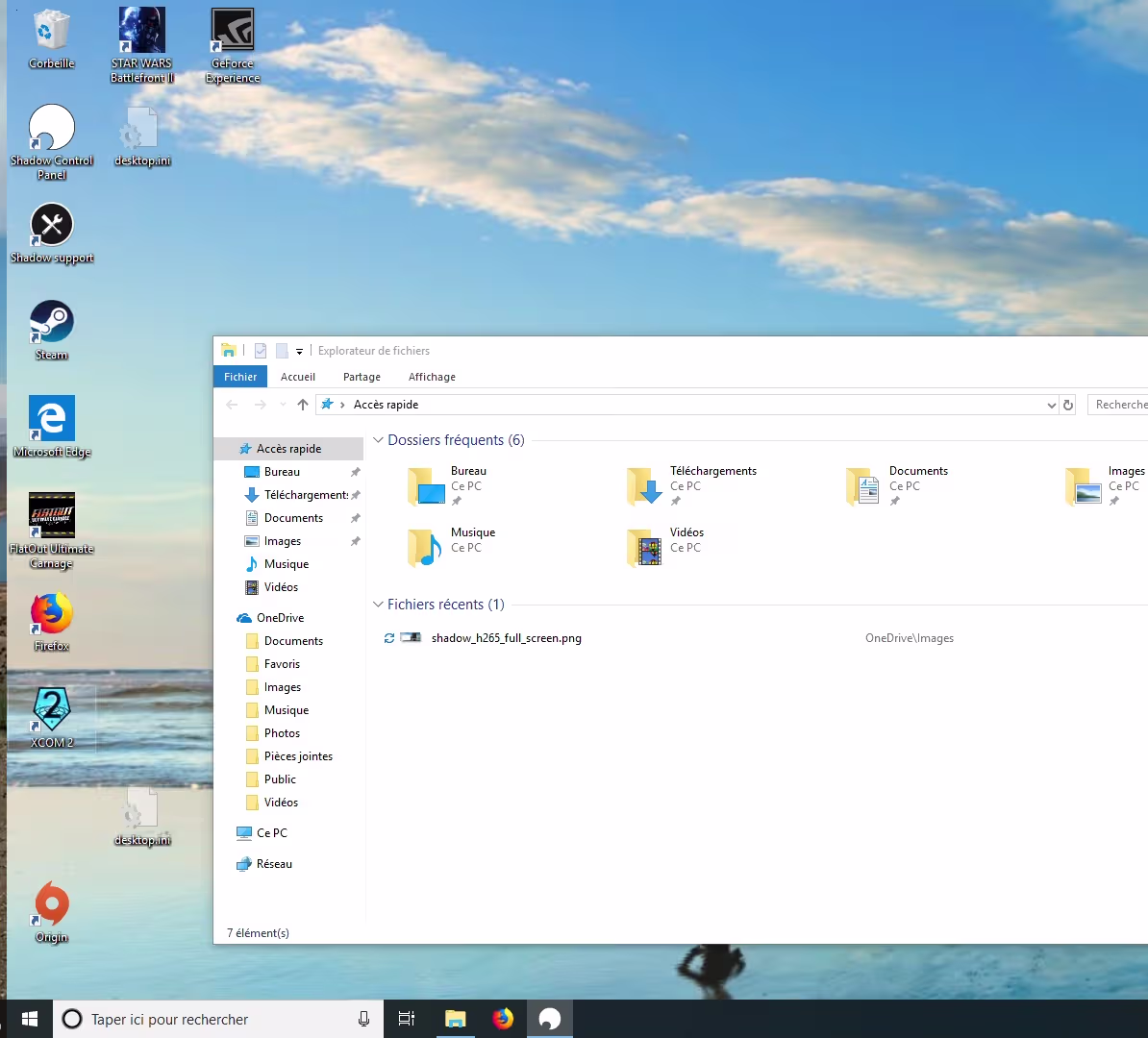Click the microphone icon in the search box

[x=363, y=1019]
